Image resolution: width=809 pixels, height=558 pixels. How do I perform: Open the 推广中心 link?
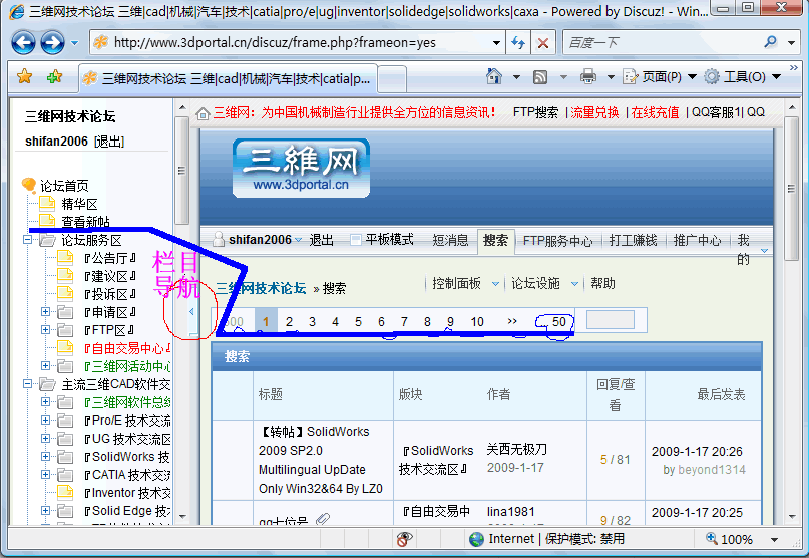[x=697, y=240]
